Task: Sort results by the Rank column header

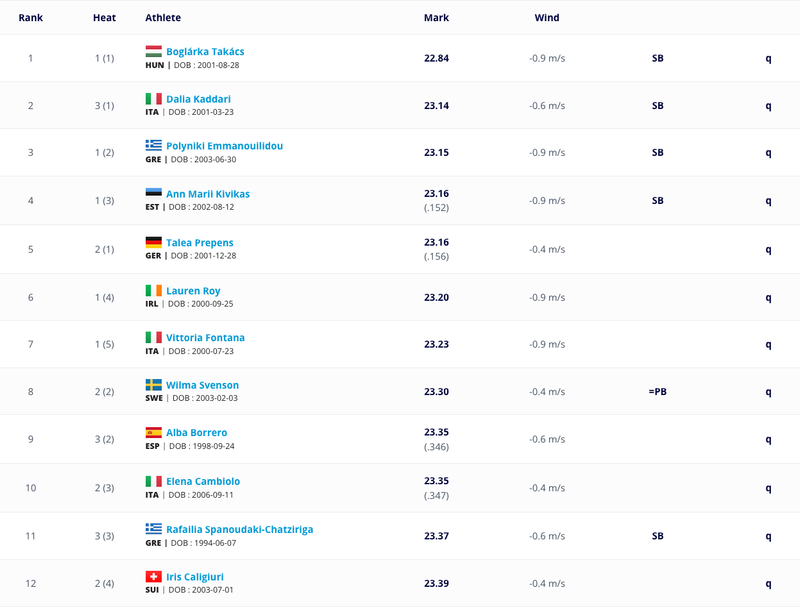Action: click(x=31, y=17)
